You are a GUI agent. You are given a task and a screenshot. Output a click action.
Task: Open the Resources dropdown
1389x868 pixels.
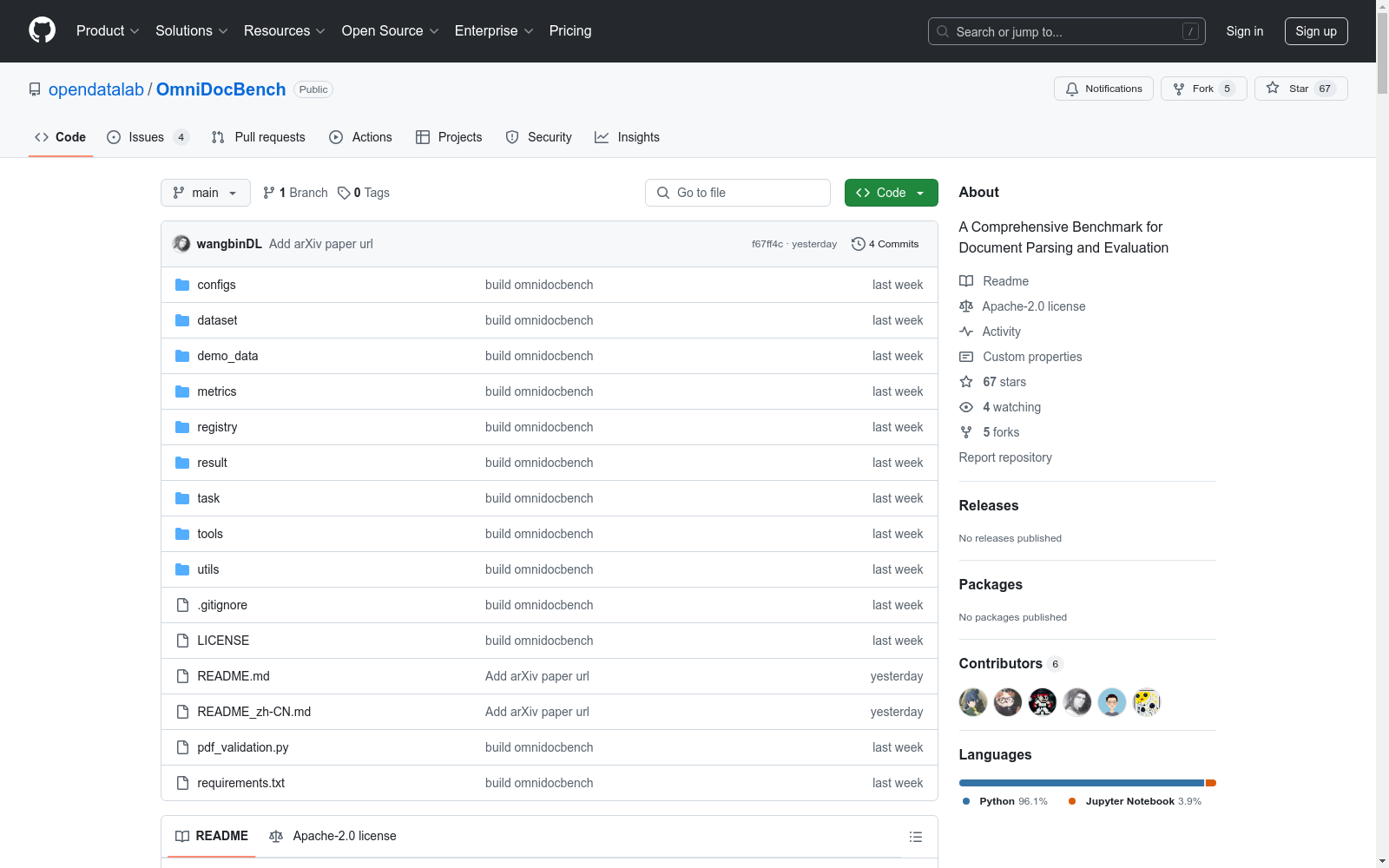coord(284,30)
